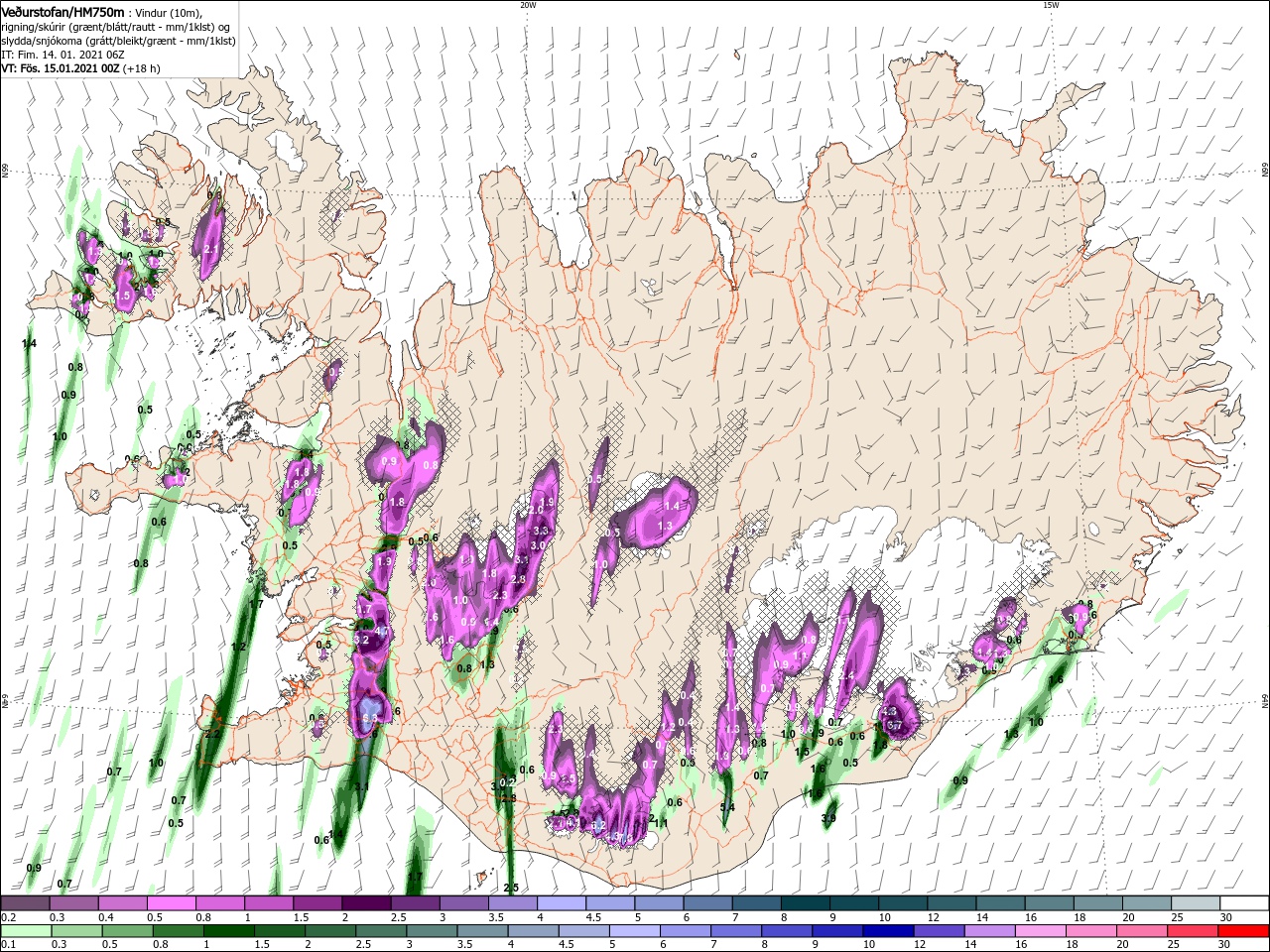Select the bright pink 0.5–0.8 swatch in the sleet/snow scale
This screenshot has width=1270, height=952.
(171, 903)
